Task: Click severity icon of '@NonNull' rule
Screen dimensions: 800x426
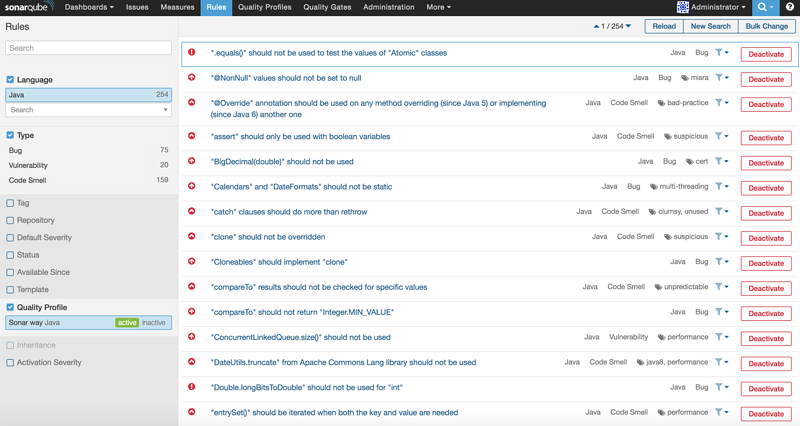Action: click(x=192, y=78)
